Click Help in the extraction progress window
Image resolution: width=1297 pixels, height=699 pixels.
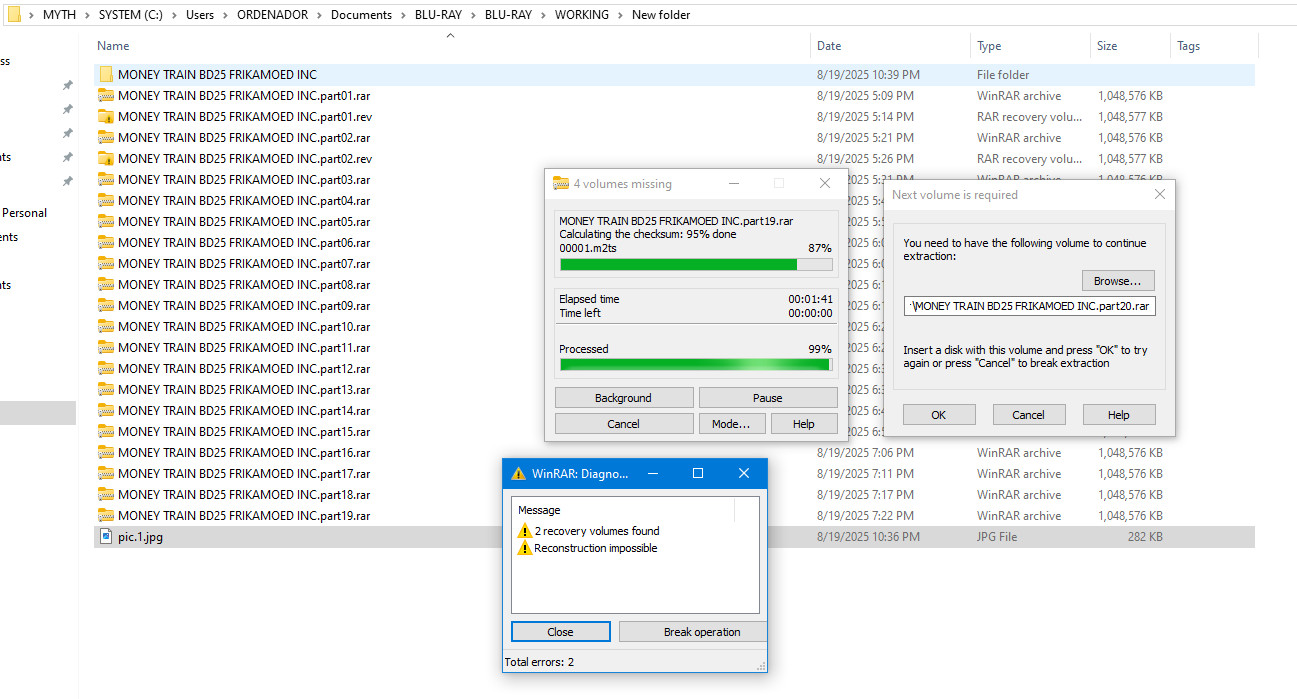(x=804, y=424)
